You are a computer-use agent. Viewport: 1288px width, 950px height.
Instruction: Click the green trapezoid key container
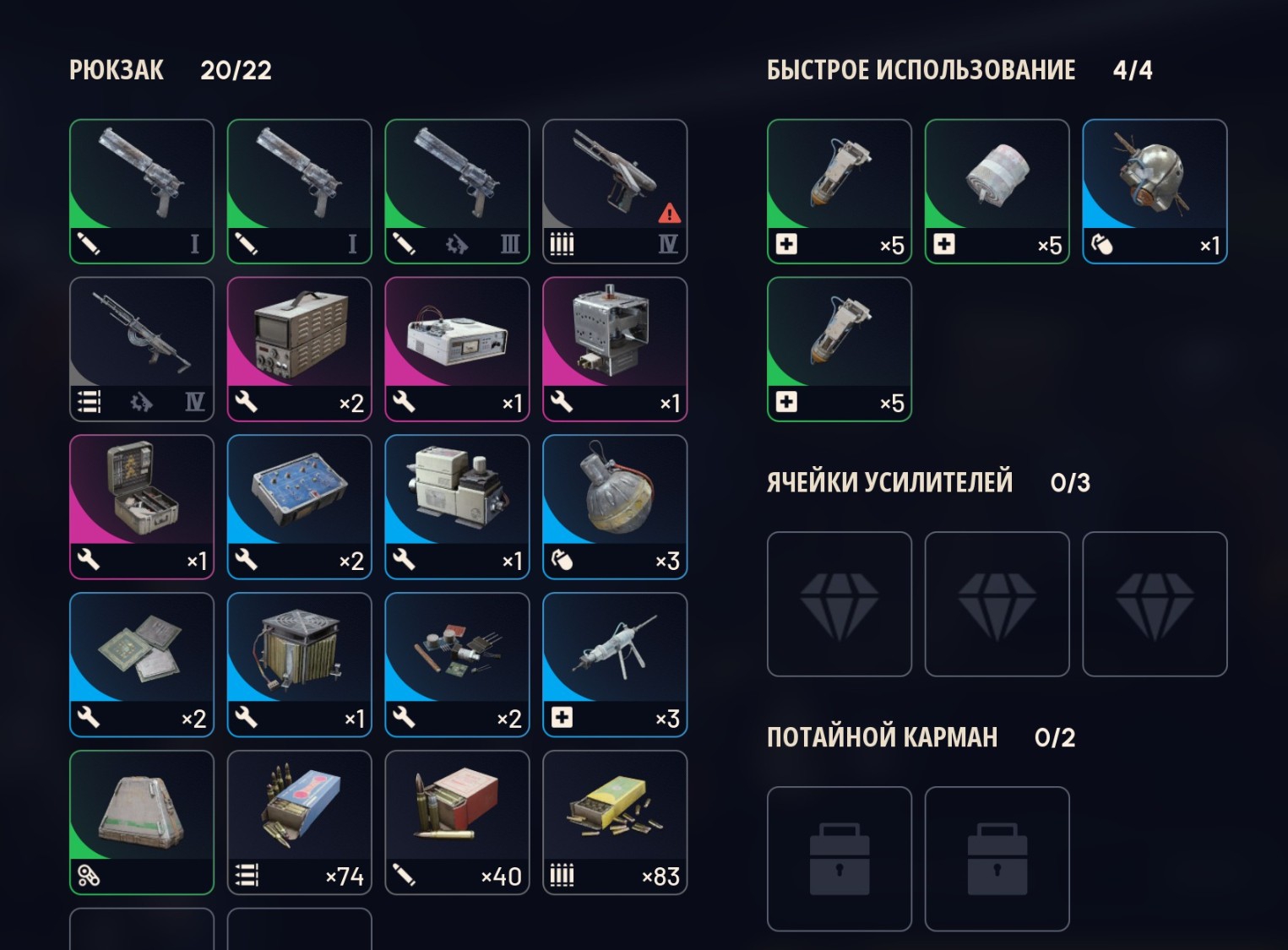[142, 822]
